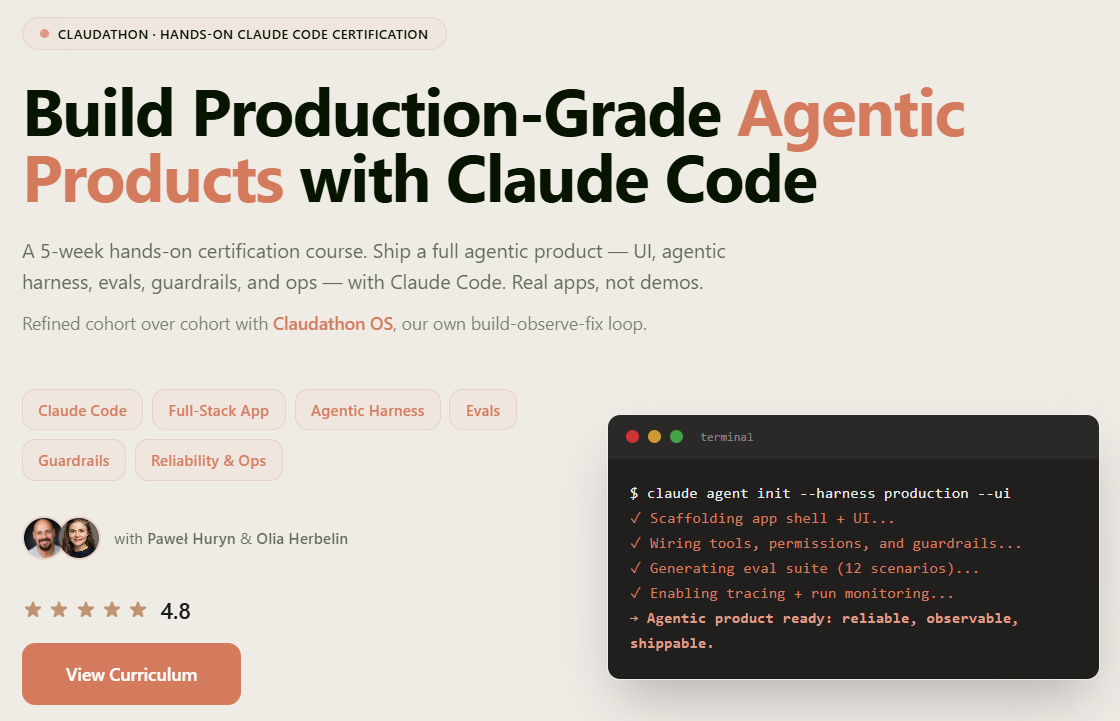
Task: Click the red terminal window dot
Action: tap(632, 437)
